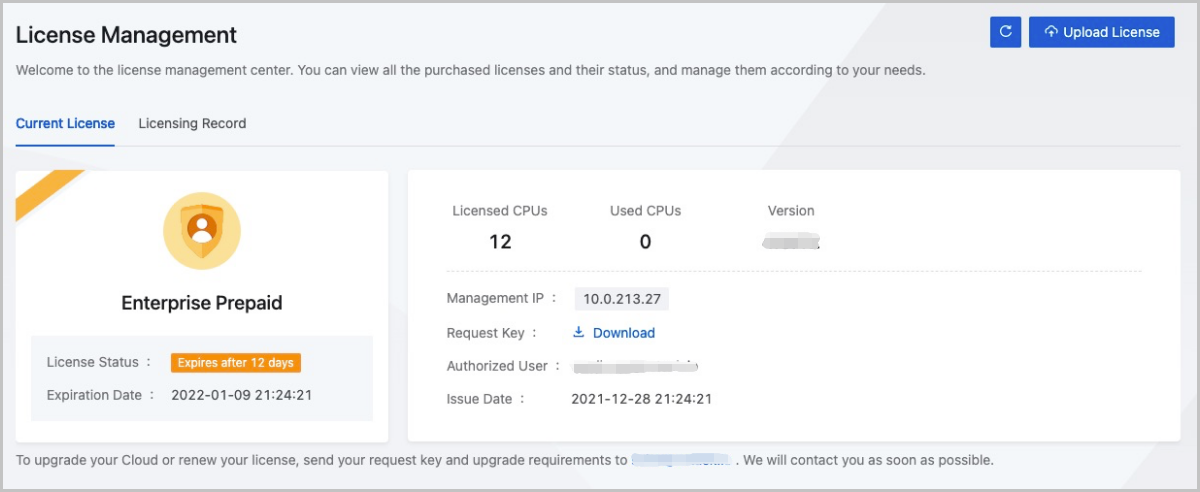Click the cloud upload icon in Upload License
This screenshot has width=1200, height=492.
click(1050, 32)
